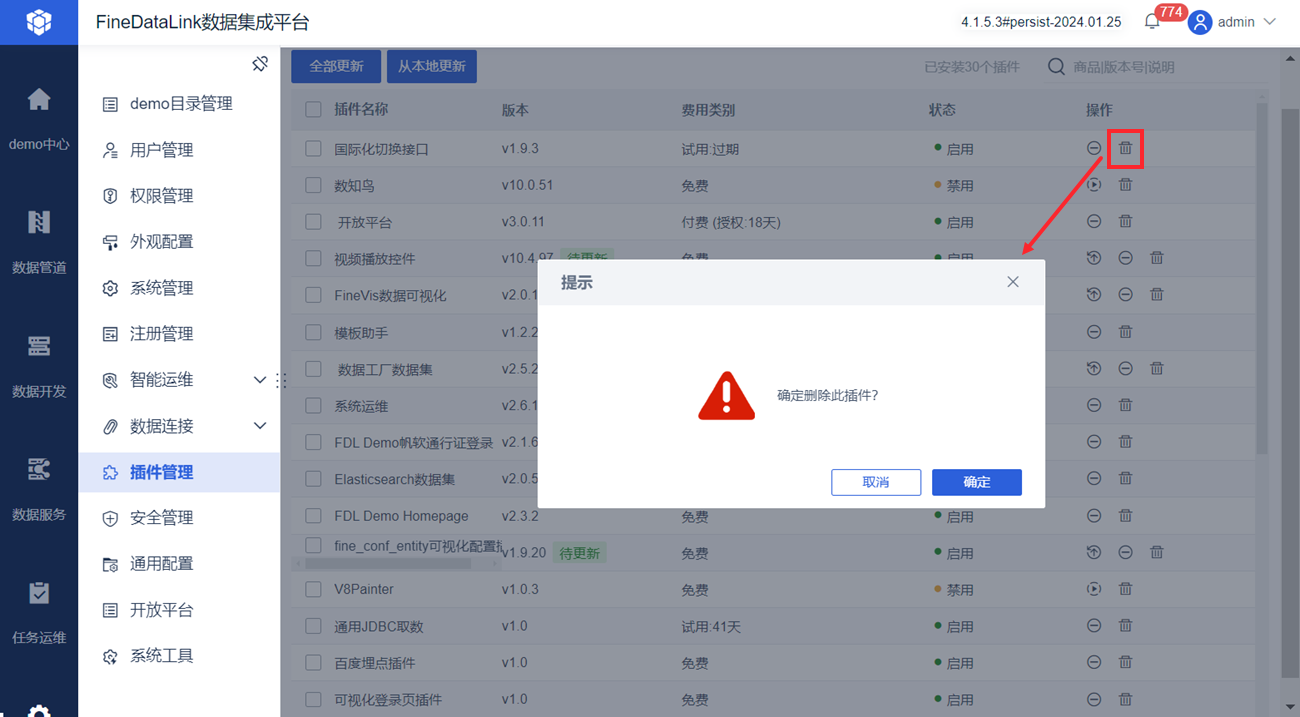Expand the 数据连接 menu chevron
Viewport: 1300px width, 717px height.
point(260,426)
